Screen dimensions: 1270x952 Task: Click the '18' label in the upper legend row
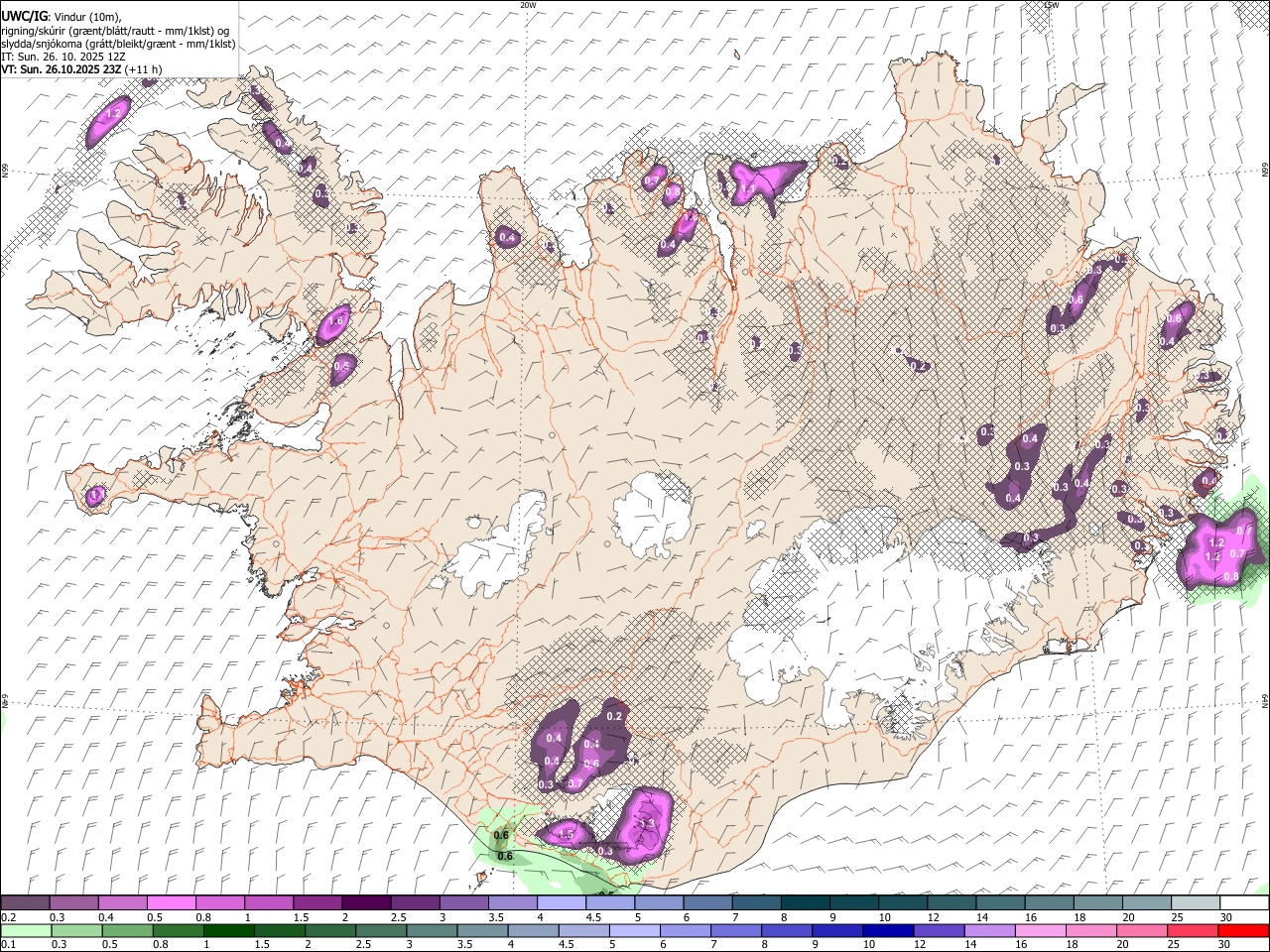pos(1079,917)
